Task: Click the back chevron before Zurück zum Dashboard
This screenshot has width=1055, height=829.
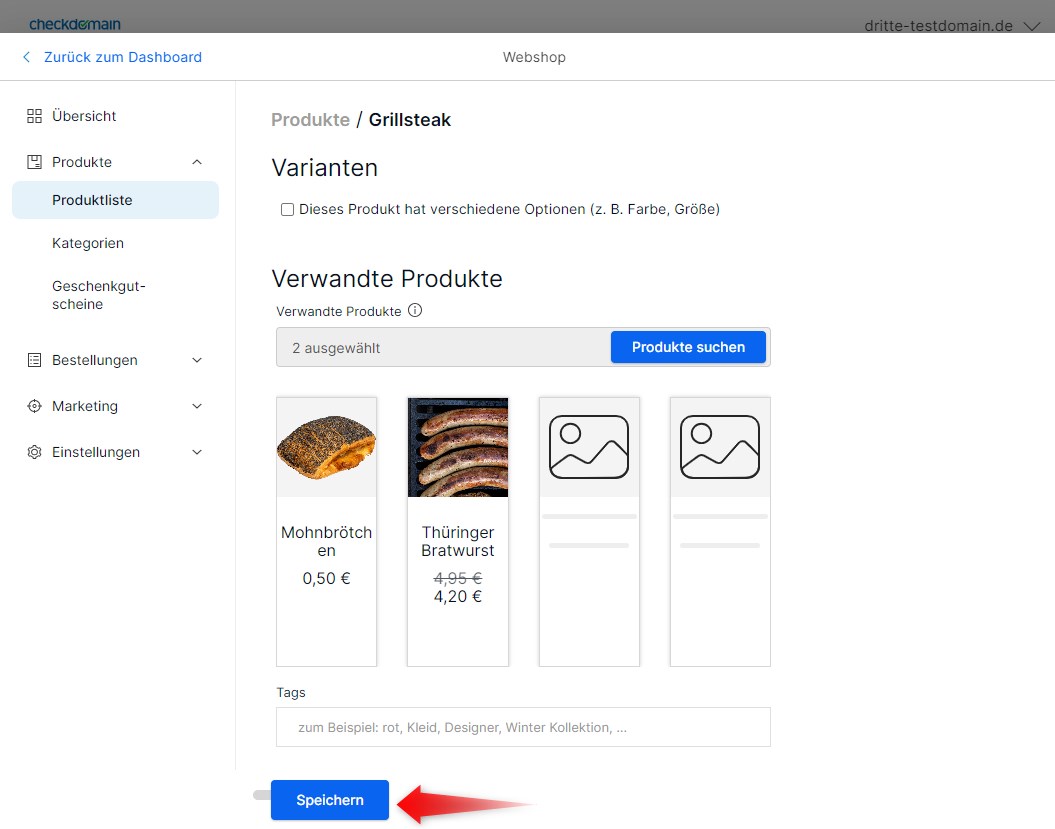Action: pyautogui.click(x=25, y=57)
